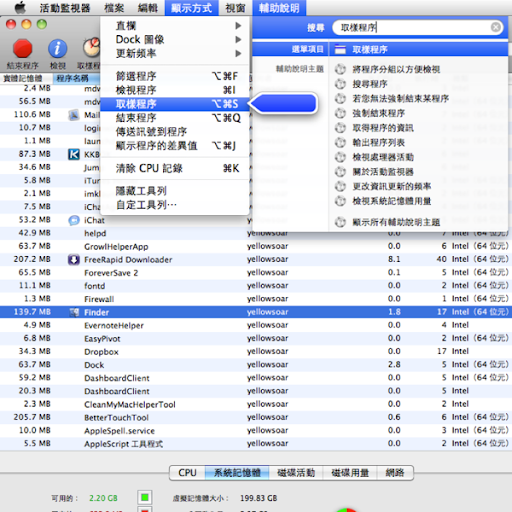This screenshot has width=512, height=512.
Task: Switch to the 磁碟用量 tab
Action: coord(350,473)
